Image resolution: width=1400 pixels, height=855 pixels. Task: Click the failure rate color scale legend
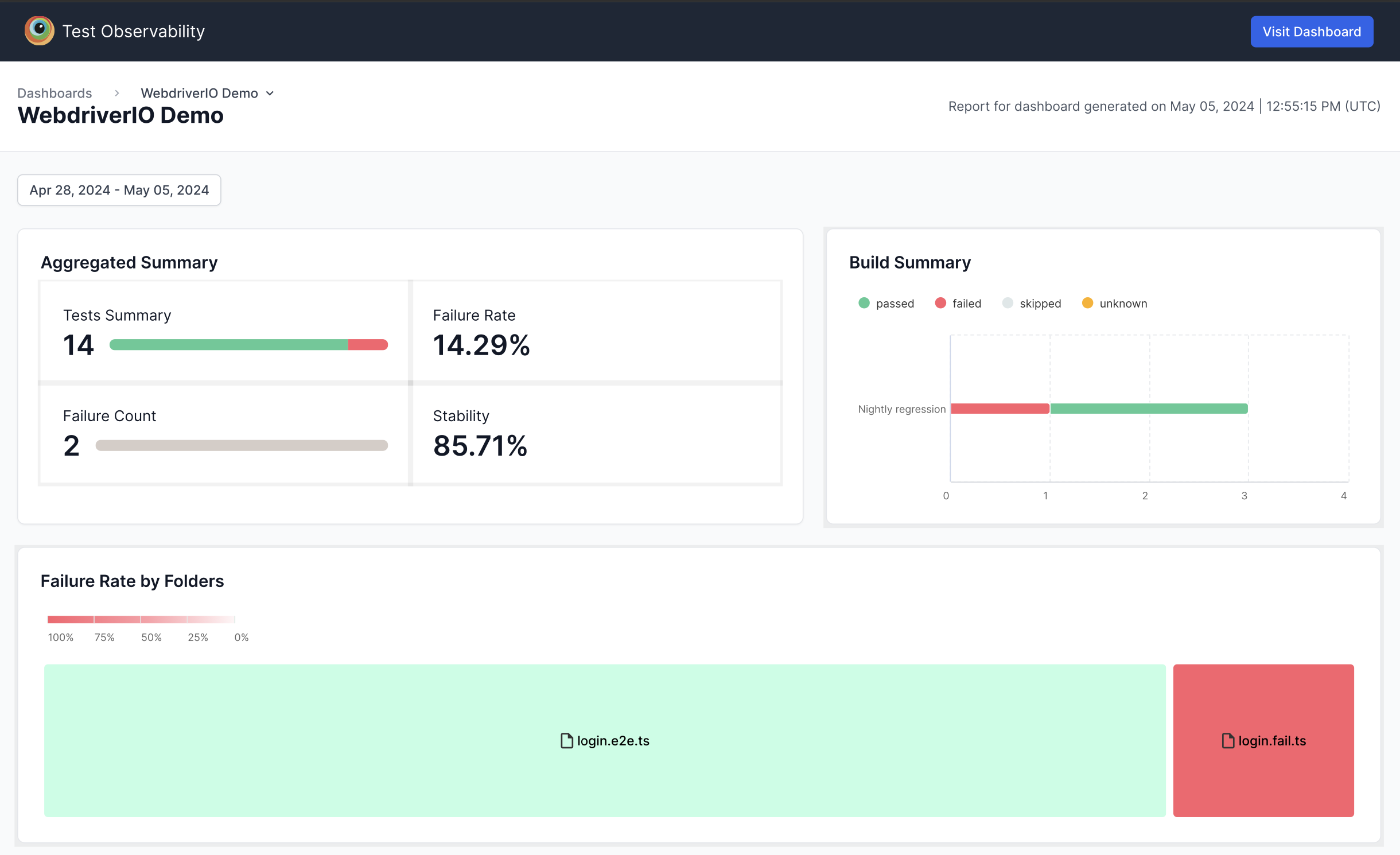tap(141, 619)
